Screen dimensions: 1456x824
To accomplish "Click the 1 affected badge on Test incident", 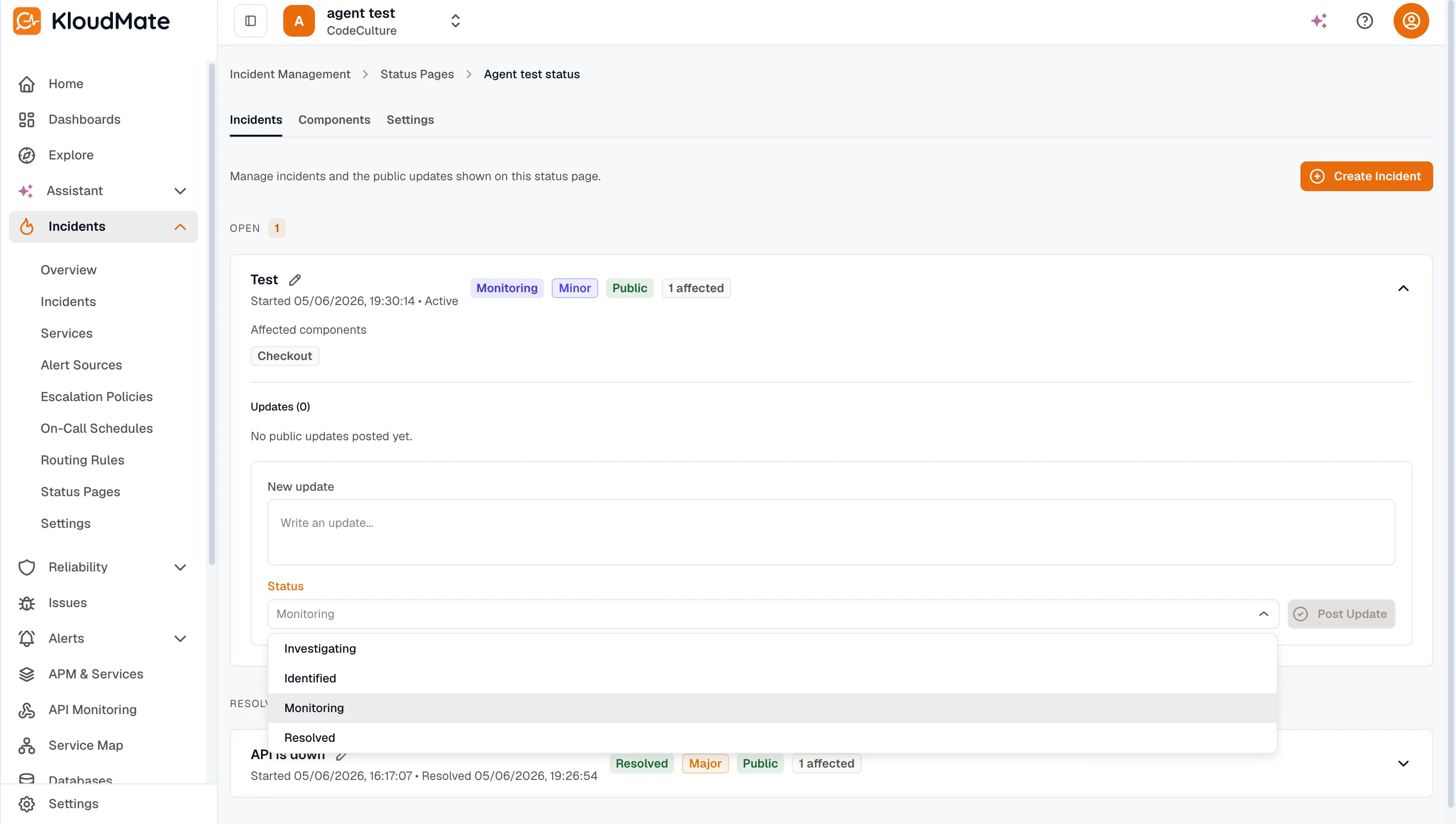I will pyautogui.click(x=695, y=288).
